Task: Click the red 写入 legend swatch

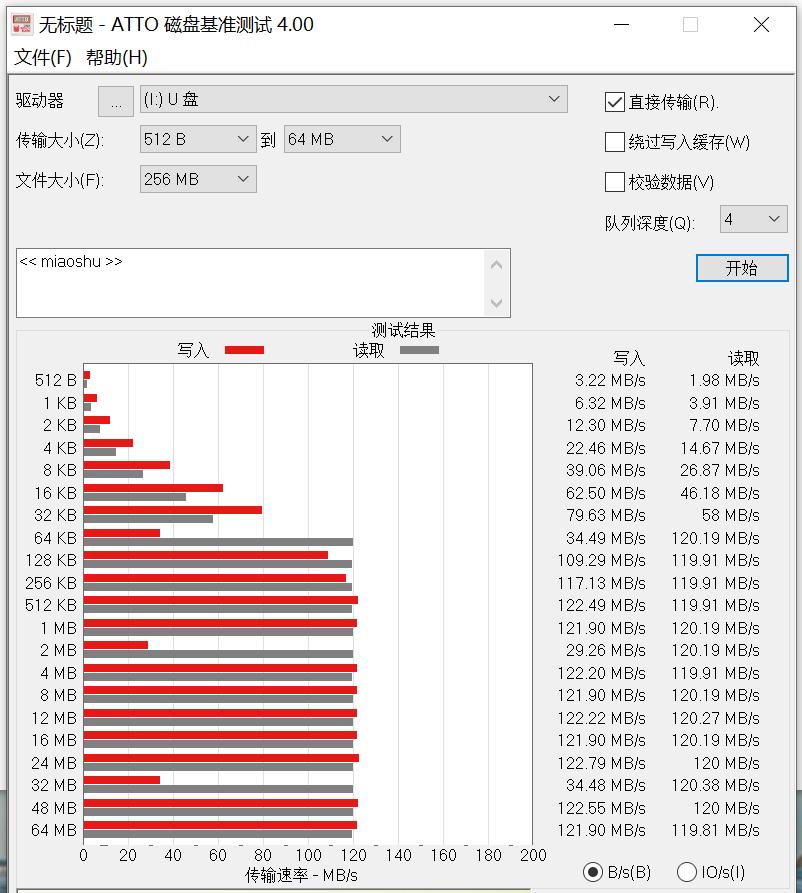Action: pyautogui.click(x=245, y=349)
